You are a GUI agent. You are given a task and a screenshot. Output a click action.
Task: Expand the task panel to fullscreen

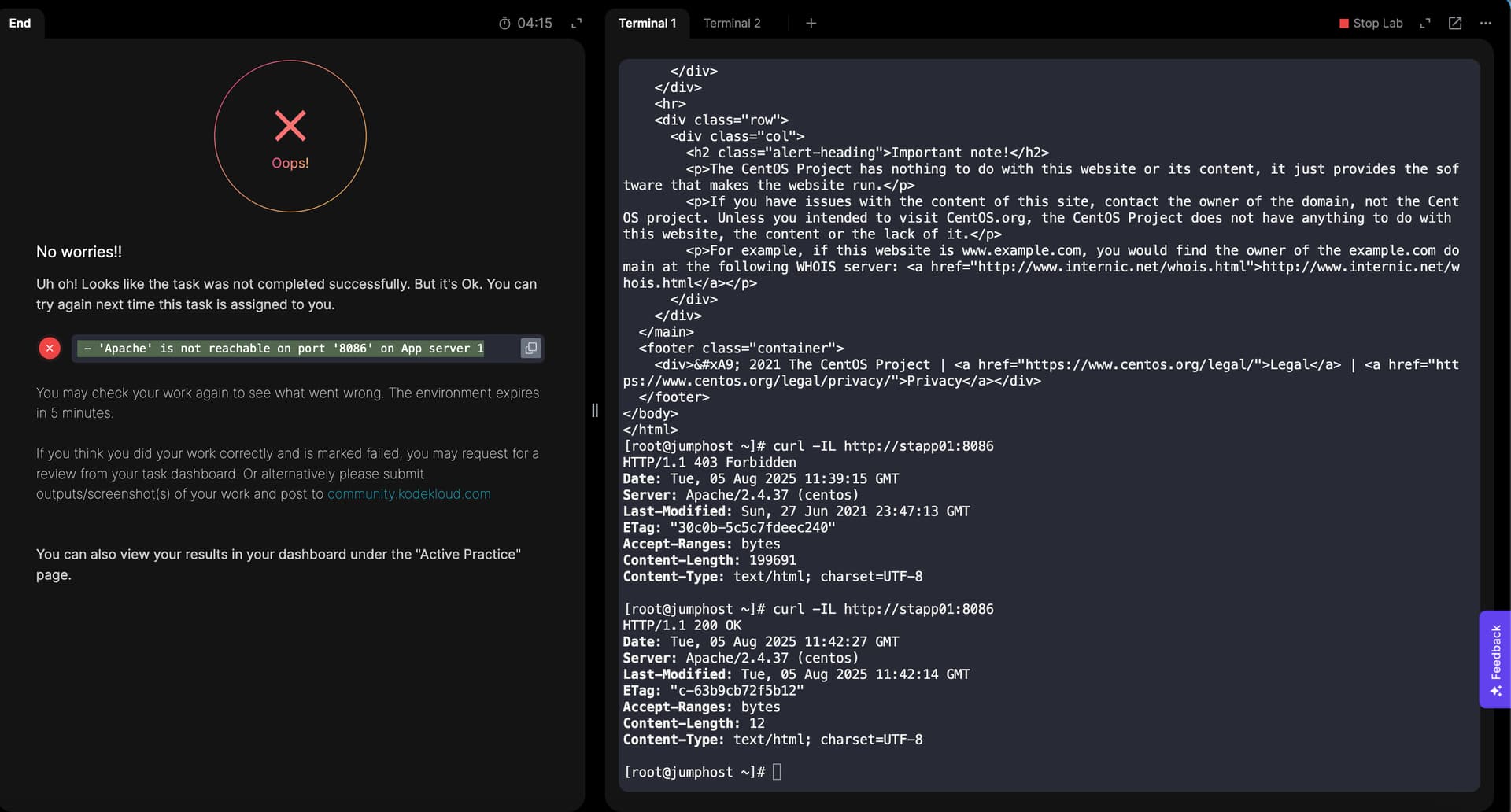(x=577, y=24)
